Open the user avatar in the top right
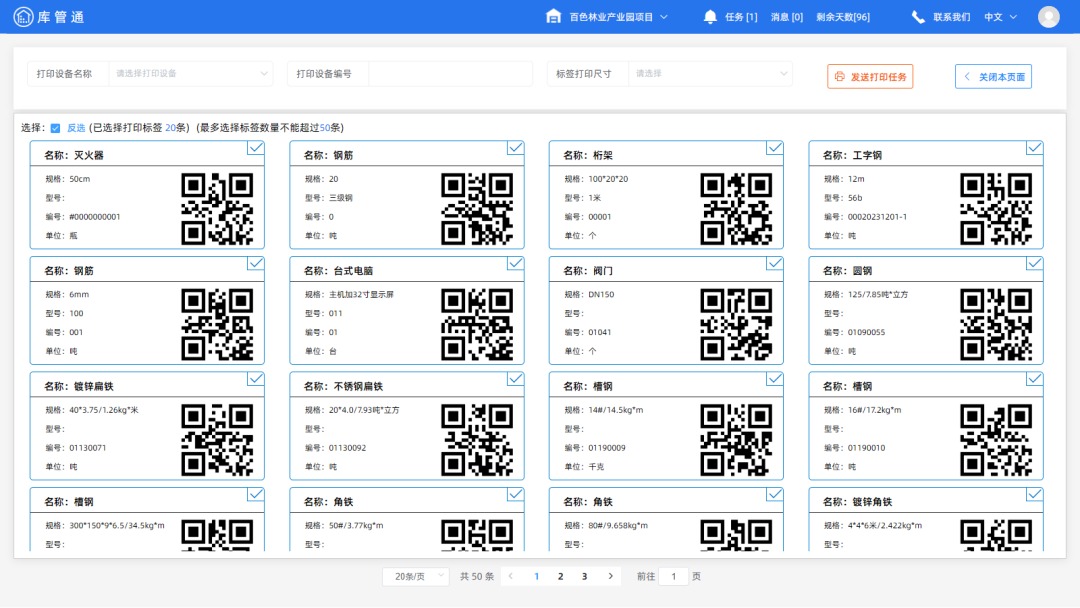The height and width of the screenshot is (608, 1080). (x=1048, y=16)
